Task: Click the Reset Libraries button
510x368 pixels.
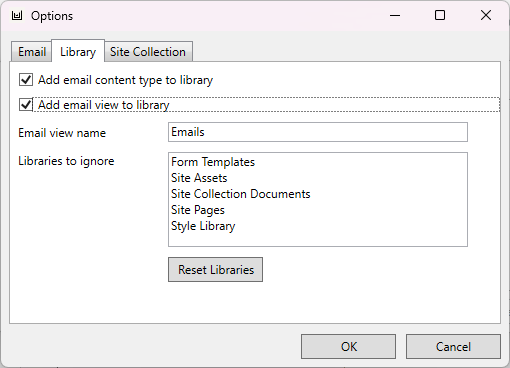Action: pos(215,269)
